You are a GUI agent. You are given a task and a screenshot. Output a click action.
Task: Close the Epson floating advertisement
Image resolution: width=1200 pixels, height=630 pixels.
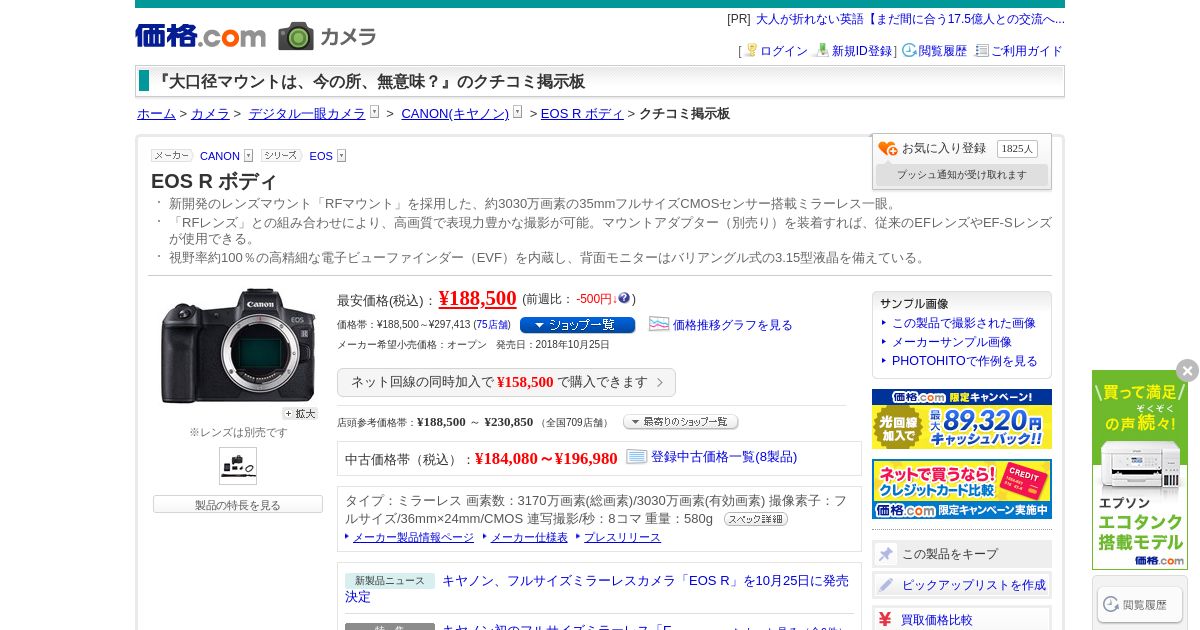click(x=1187, y=371)
